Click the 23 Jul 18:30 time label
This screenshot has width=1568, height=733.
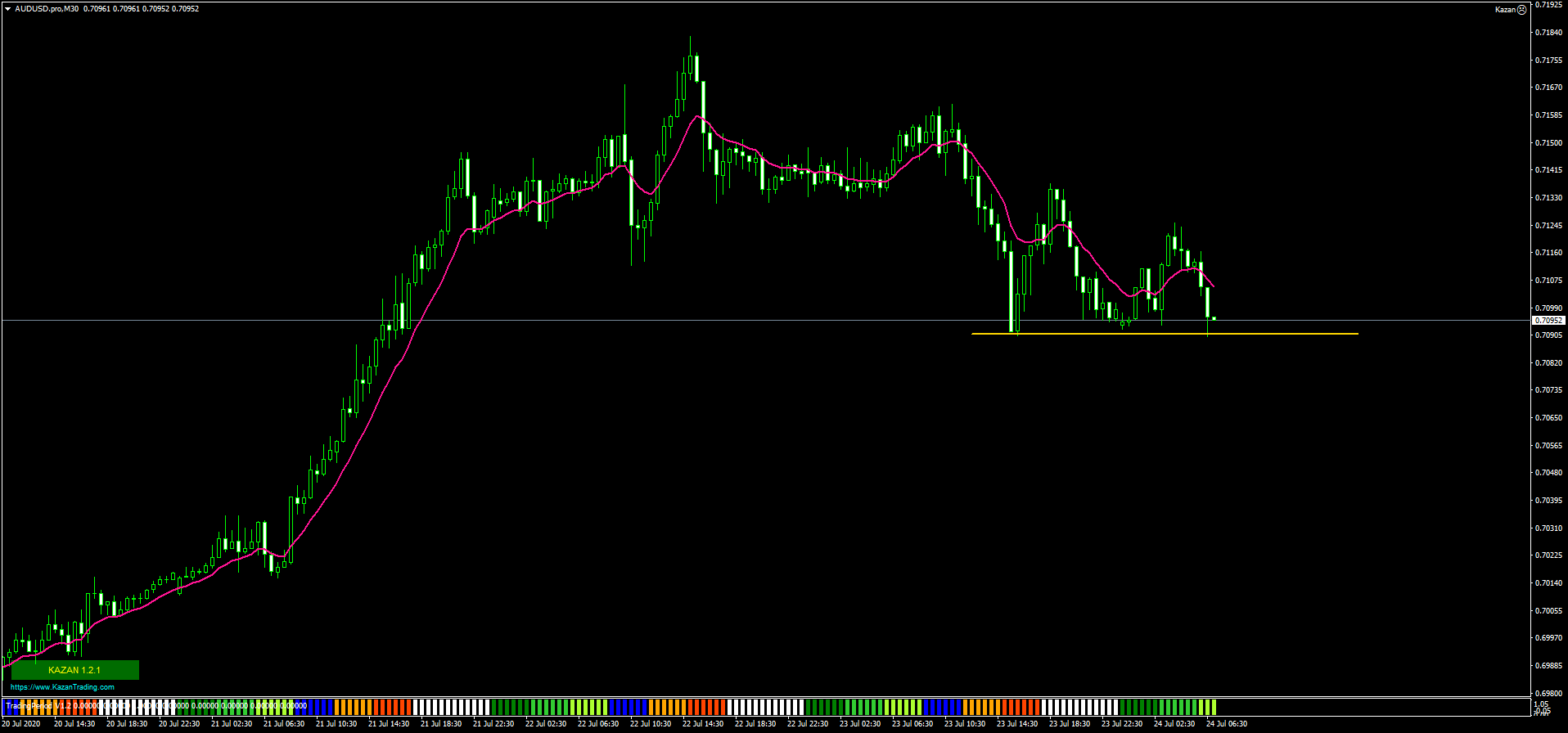(1070, 724)
